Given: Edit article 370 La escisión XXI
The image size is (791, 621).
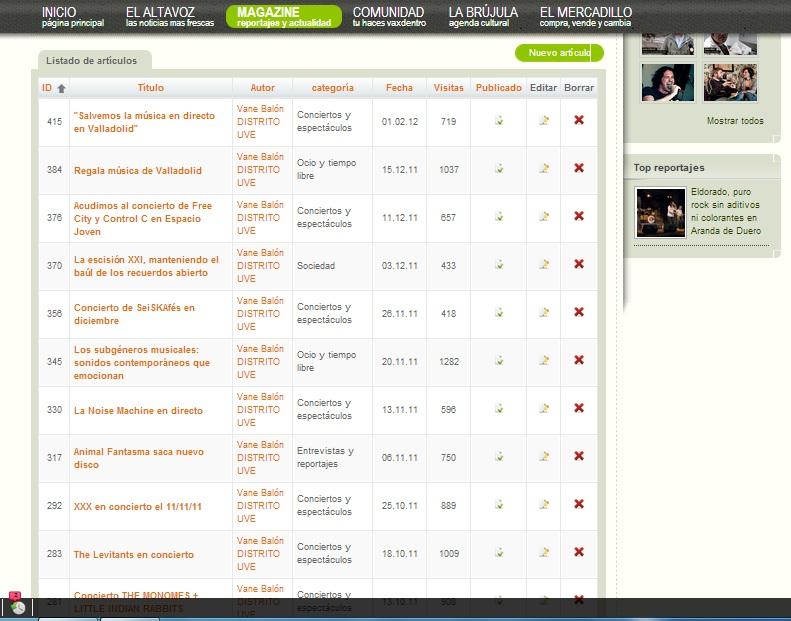Looking at the screenshot, I should pos(544,264).
